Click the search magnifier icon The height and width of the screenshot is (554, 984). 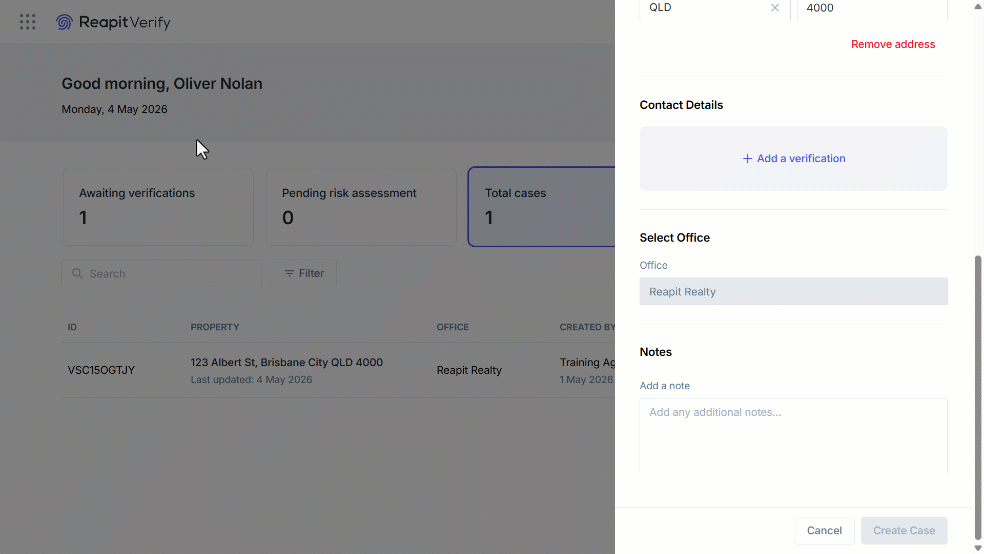tap(77, 274)
